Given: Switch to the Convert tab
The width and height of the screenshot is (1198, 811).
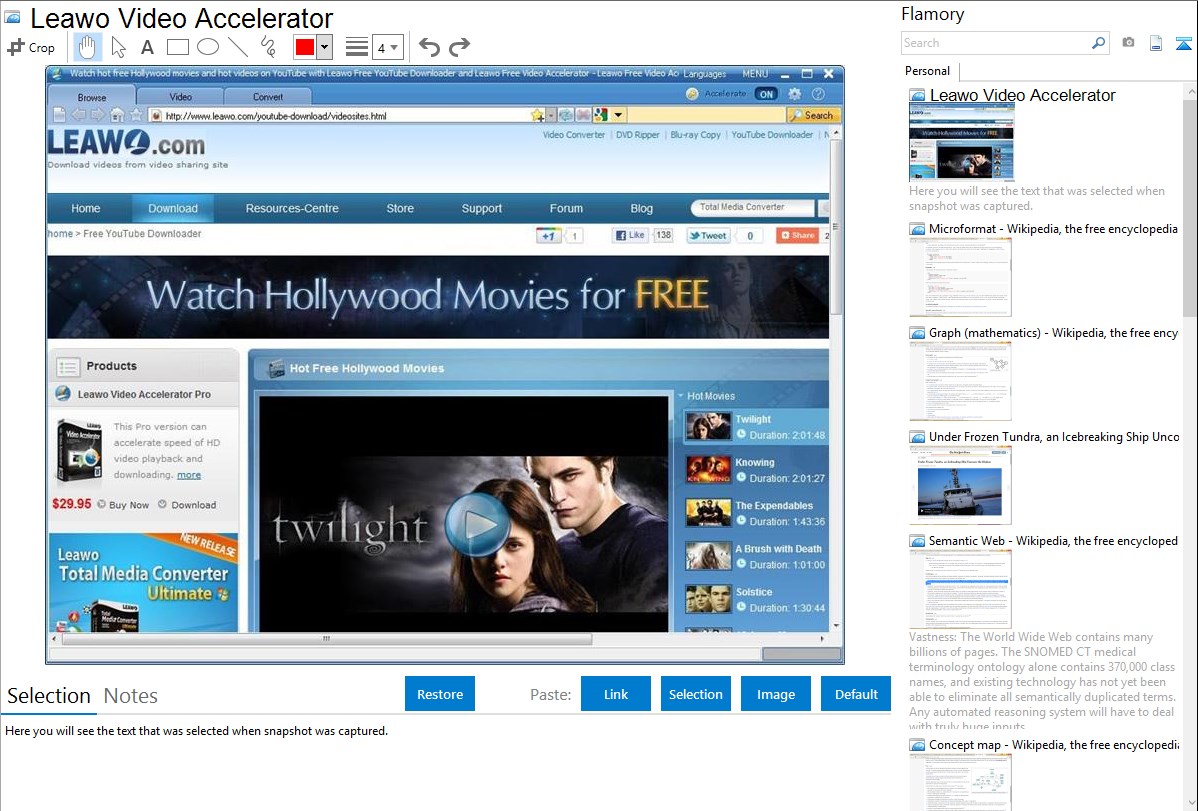Looking at the screenshot, I should pyautogui.click(x=267, y=97).
